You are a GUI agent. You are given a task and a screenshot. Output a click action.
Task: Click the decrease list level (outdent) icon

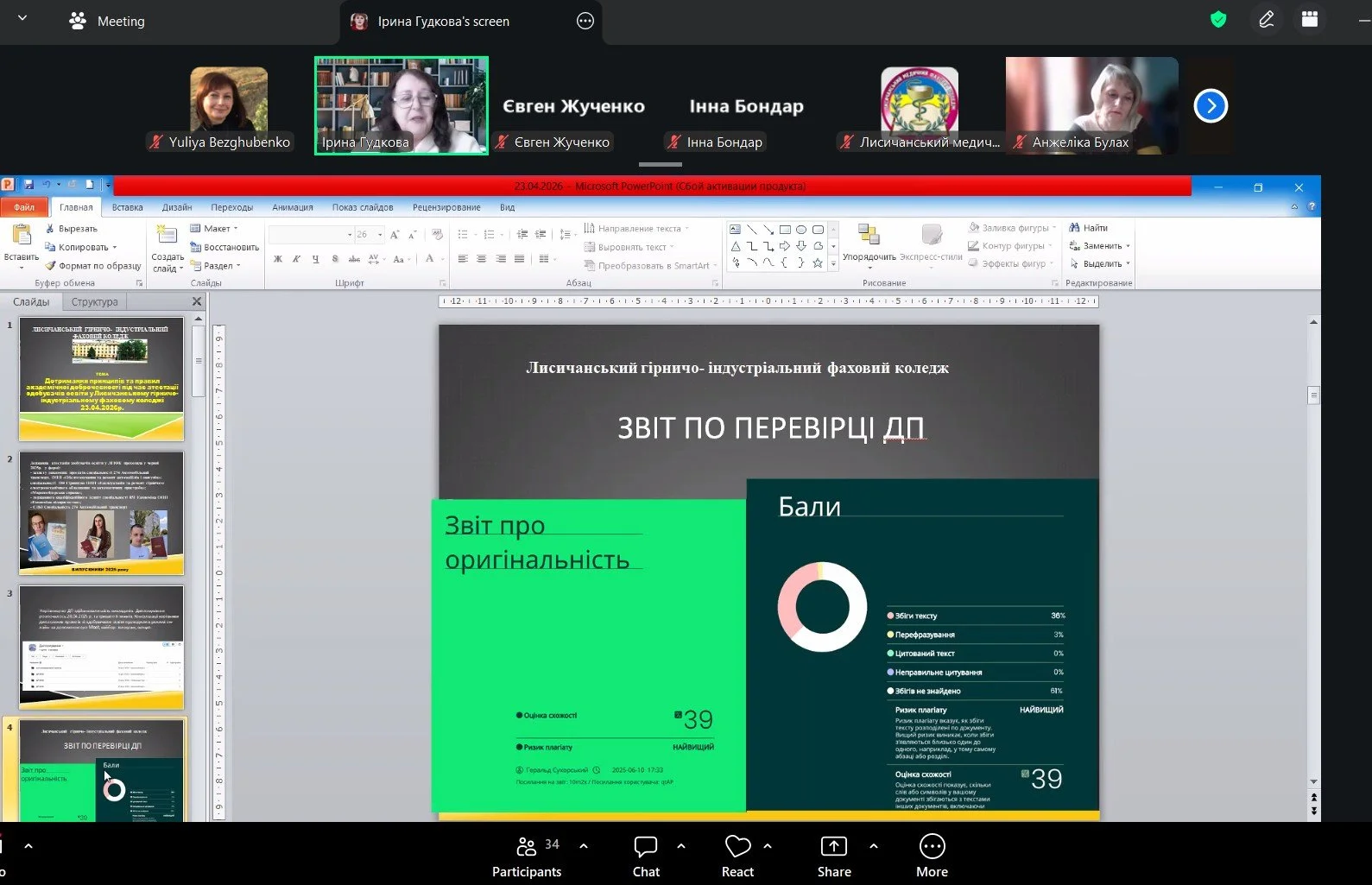coord(522,234)
